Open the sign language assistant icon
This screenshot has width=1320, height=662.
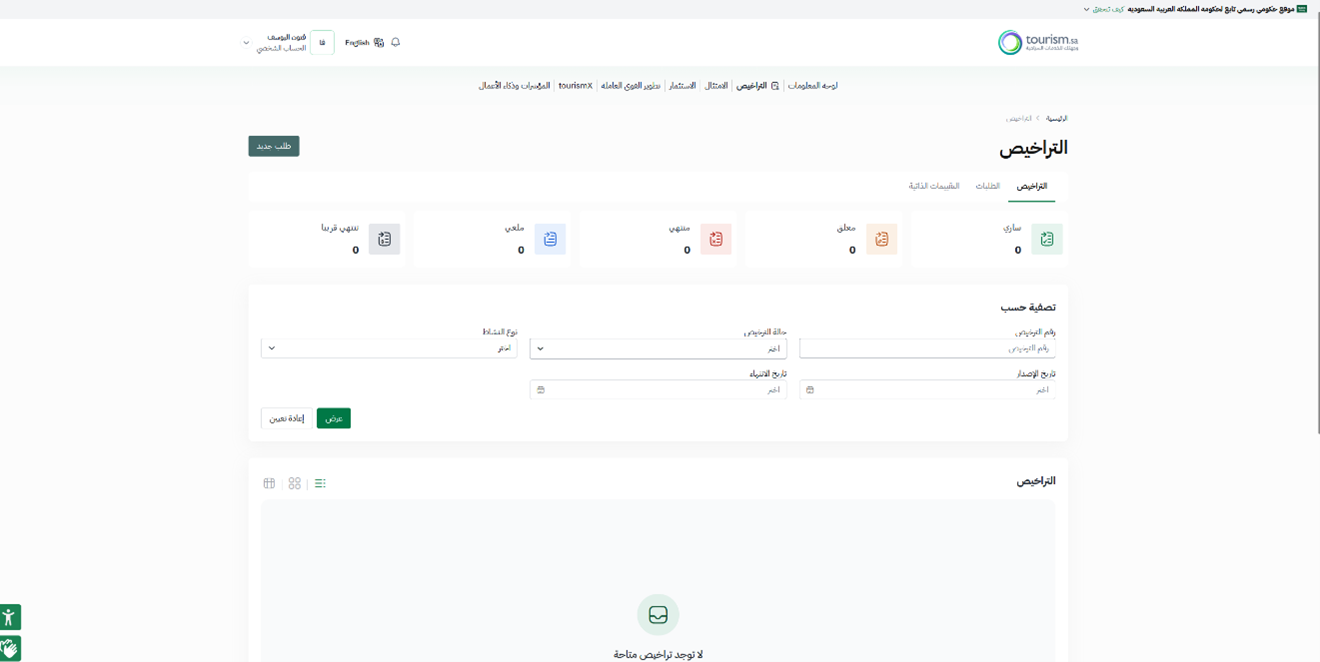(x=10, y=648)
